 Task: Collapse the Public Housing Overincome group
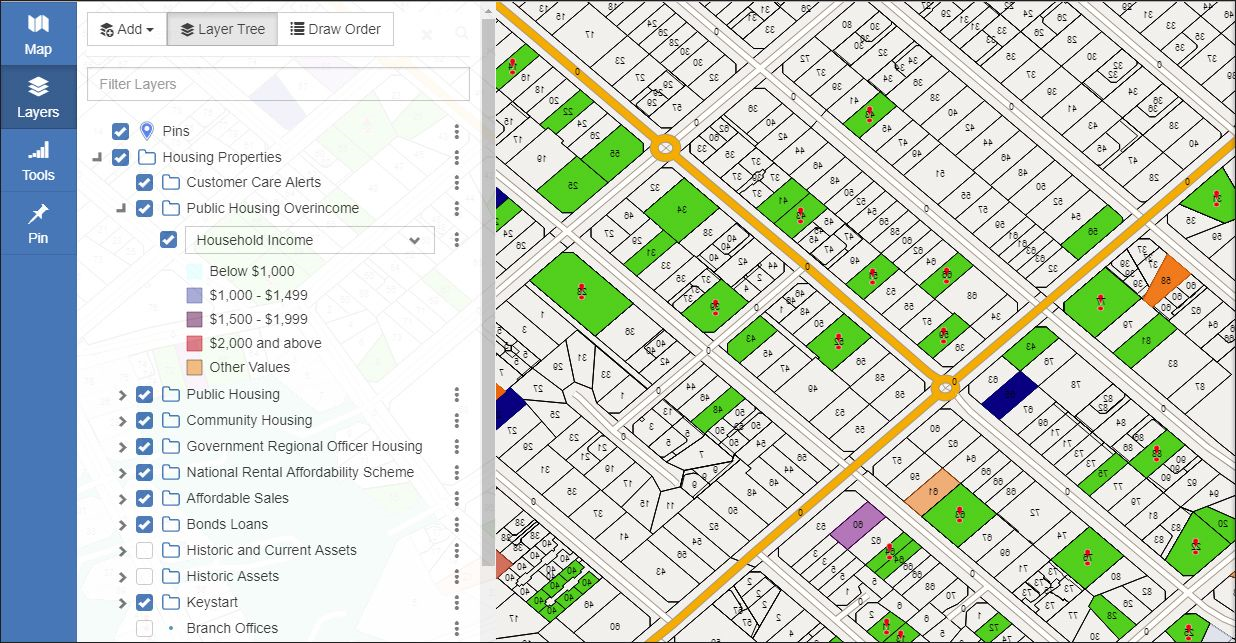(x=121, y=208)
